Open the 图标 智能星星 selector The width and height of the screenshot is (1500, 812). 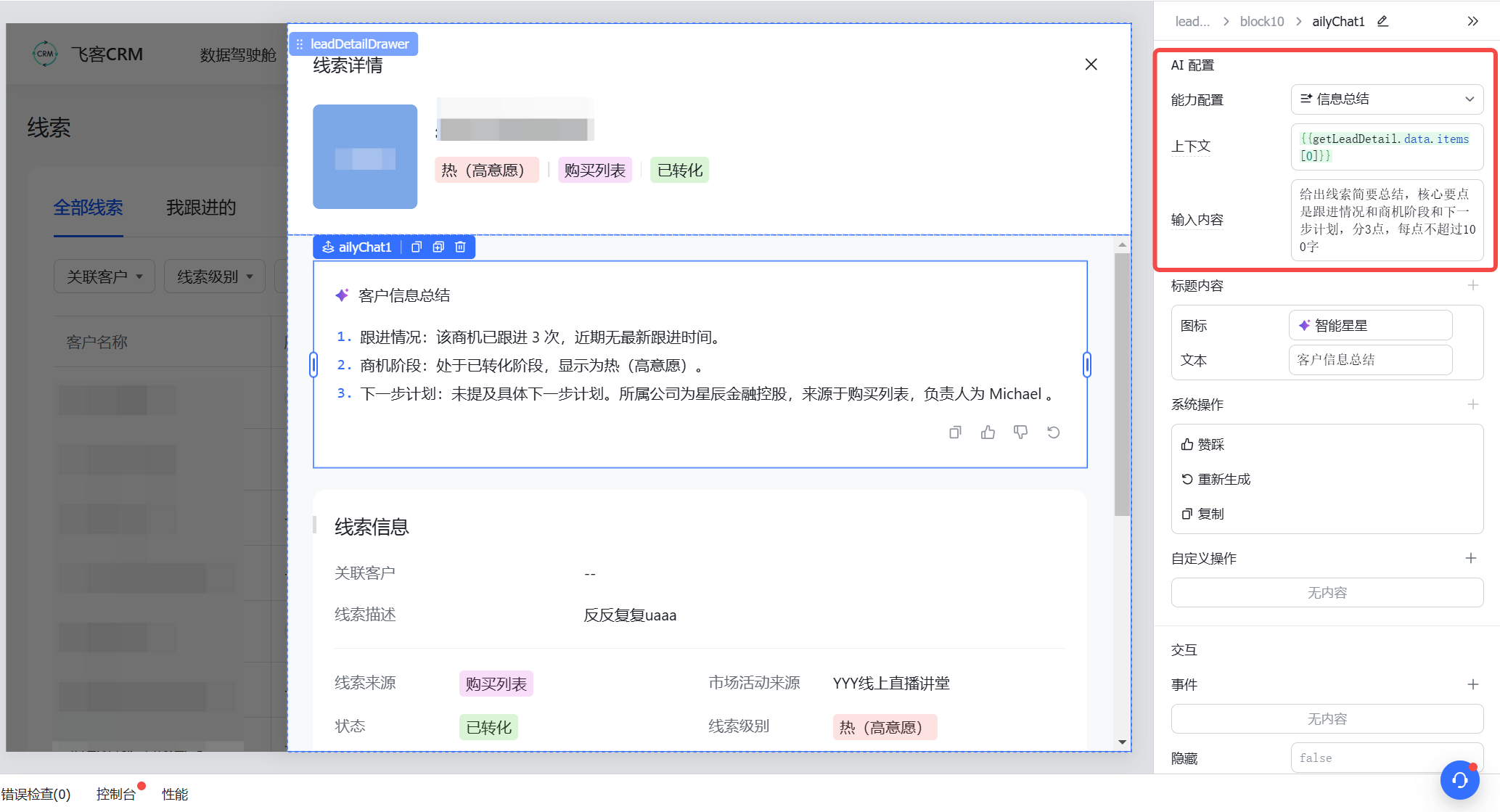click(x=1370, y=325)
